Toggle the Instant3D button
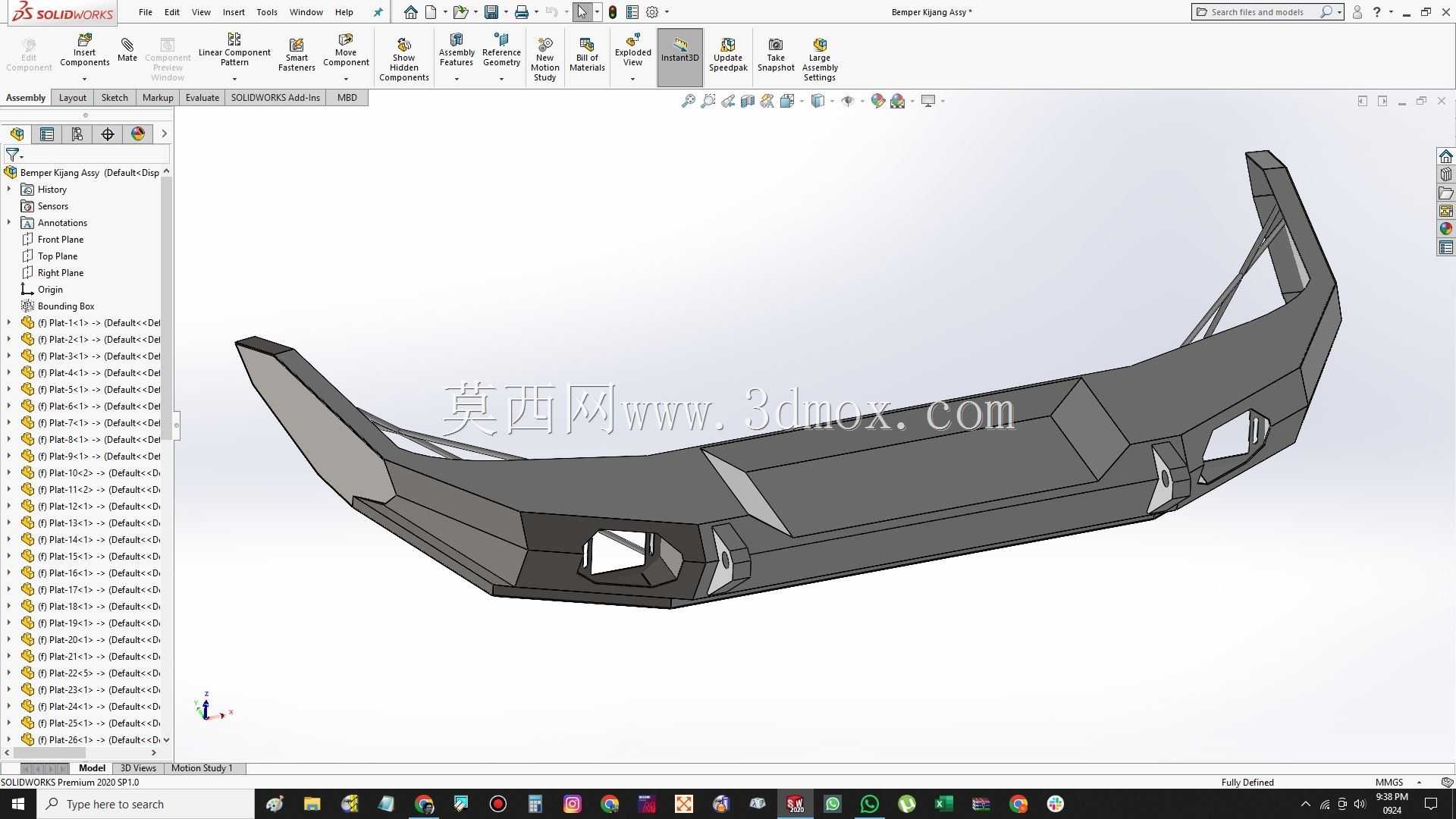Viewport: 1456px width, 819px height. click(680, 57)
